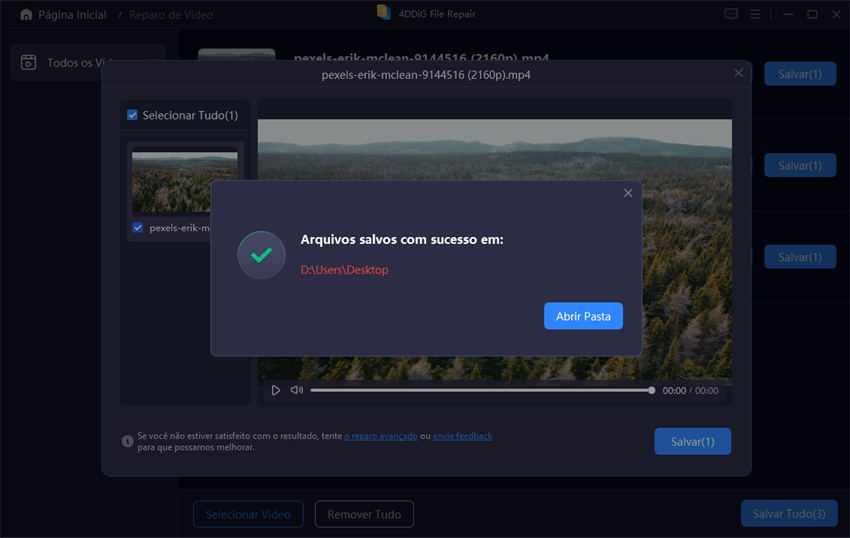Play the video preview

[275, 390]
